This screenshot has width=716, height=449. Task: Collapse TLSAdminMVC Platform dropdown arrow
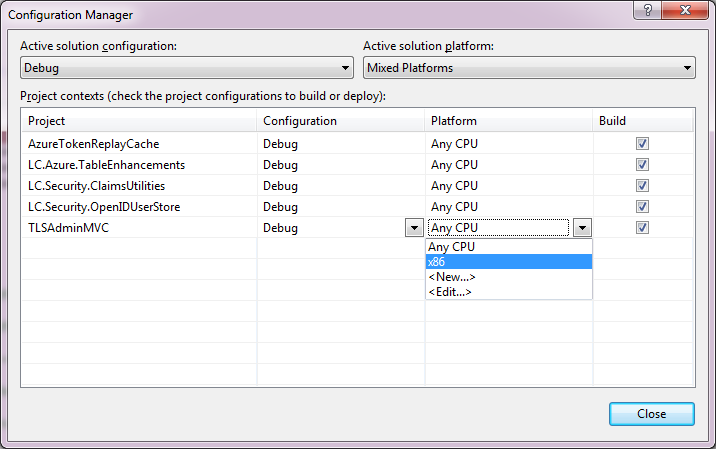(582, 228)
